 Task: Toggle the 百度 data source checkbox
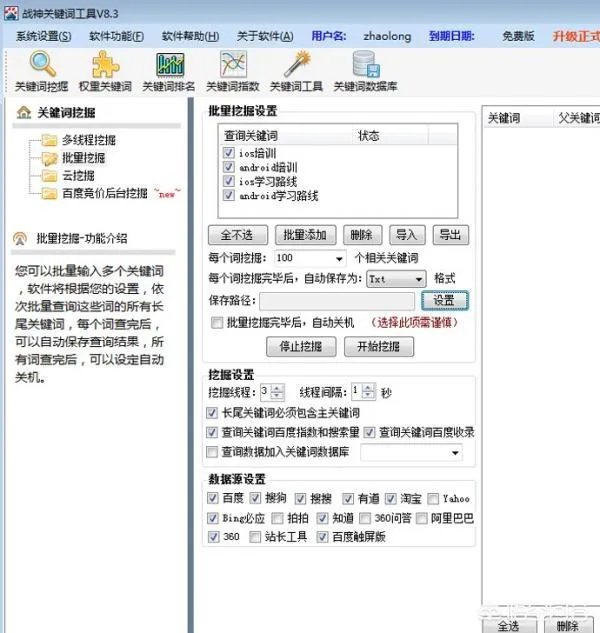tap(213, 498)
